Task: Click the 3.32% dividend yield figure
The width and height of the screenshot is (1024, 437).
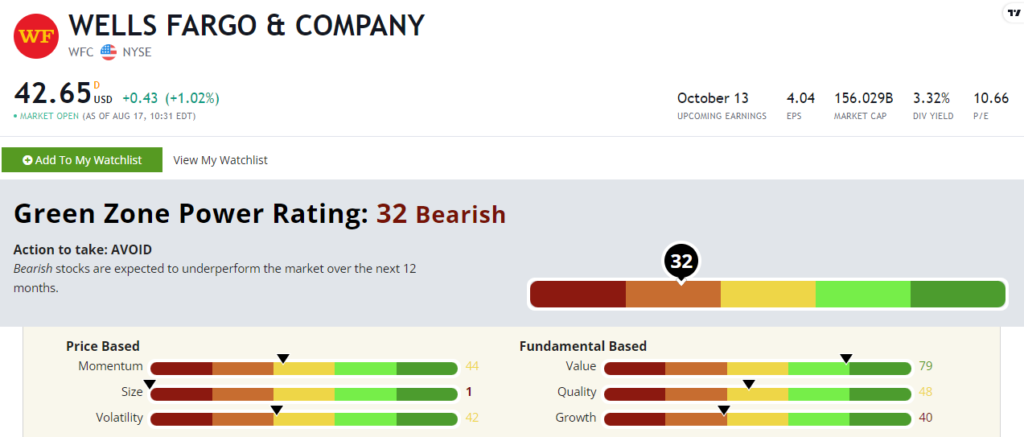Action: (930, 98)
